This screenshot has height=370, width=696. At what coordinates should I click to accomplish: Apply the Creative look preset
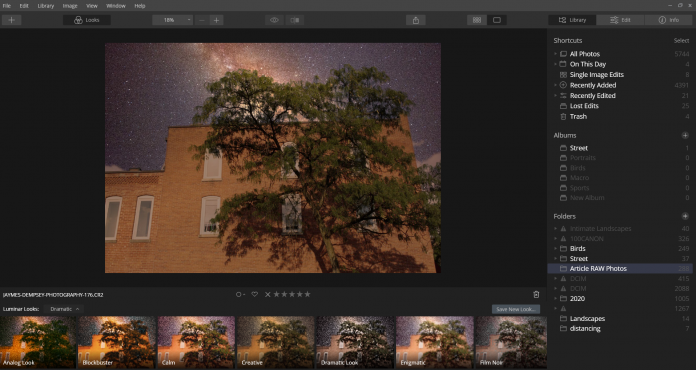point(276,342)
